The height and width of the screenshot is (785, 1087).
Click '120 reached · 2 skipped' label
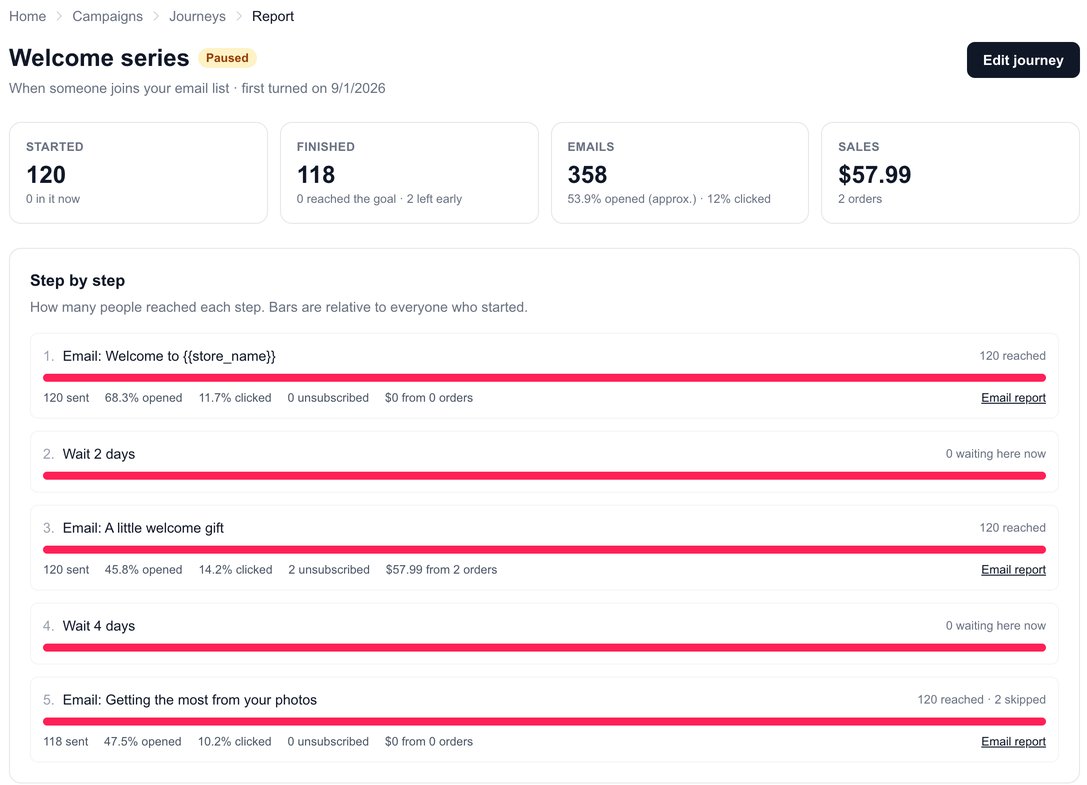(982, 699)
